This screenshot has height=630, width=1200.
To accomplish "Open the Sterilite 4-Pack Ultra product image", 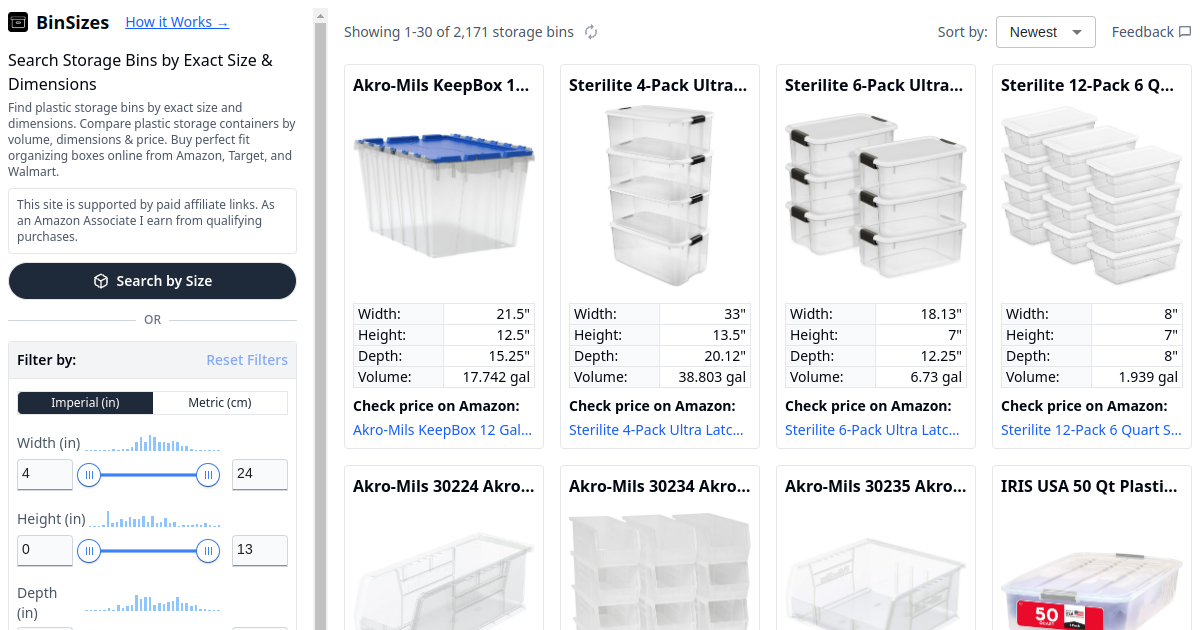I will 660,195.
